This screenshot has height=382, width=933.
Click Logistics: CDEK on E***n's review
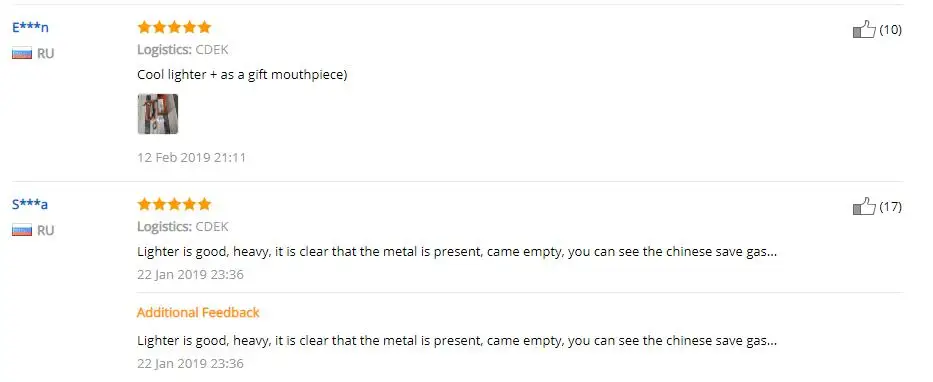[183, 49]
